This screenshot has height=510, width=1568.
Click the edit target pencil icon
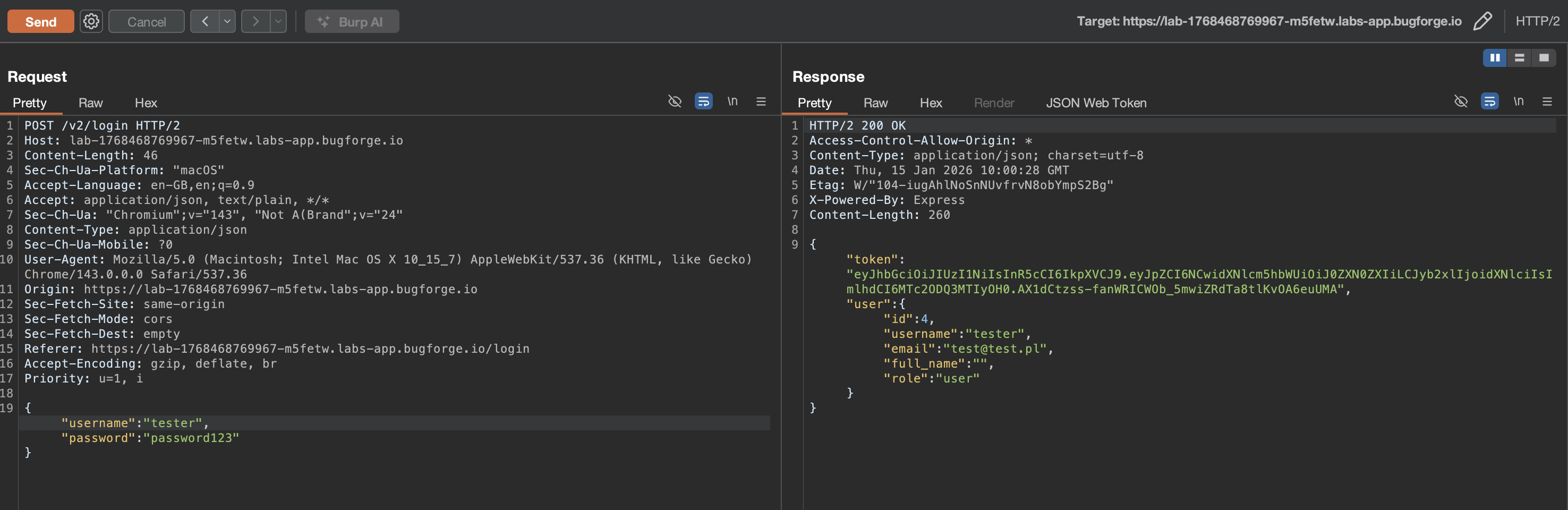(1482, 21)
